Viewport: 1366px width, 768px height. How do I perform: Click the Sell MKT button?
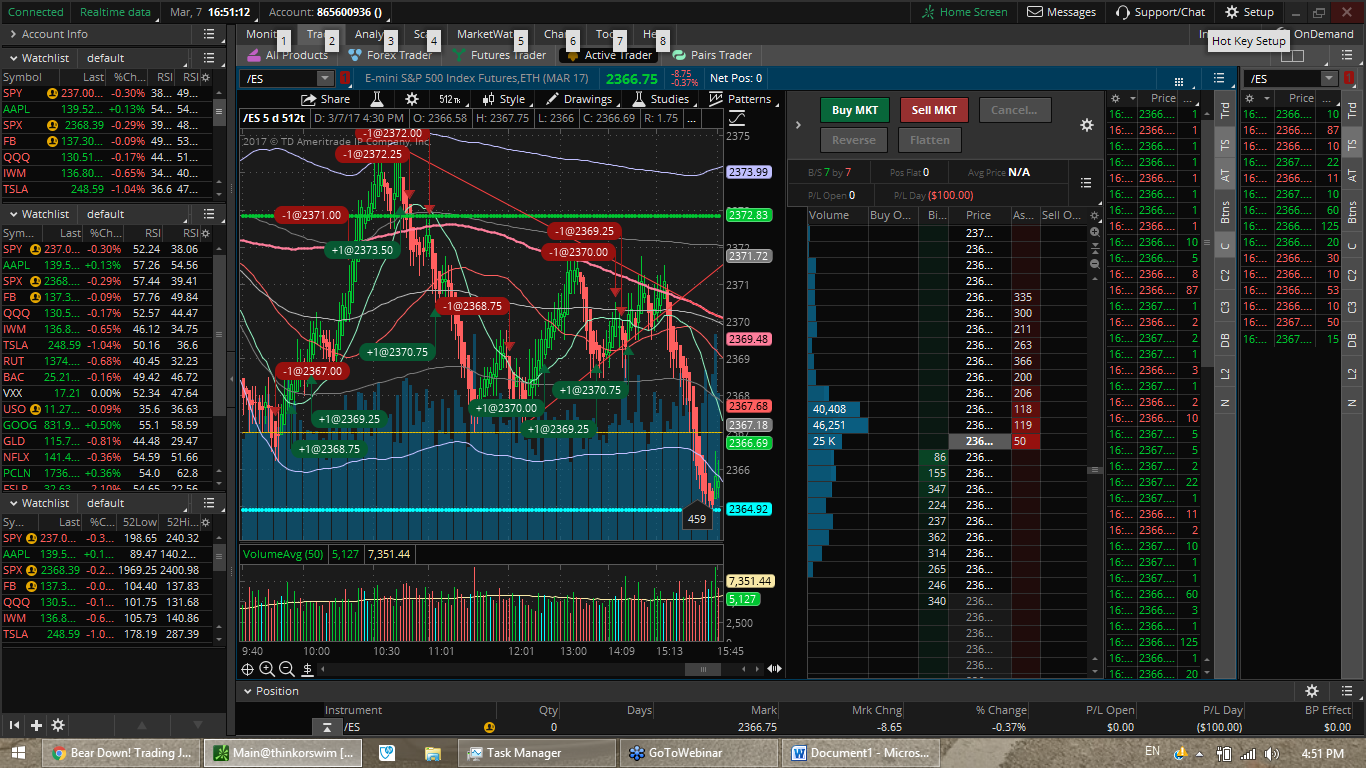click(x=934, y=110)
